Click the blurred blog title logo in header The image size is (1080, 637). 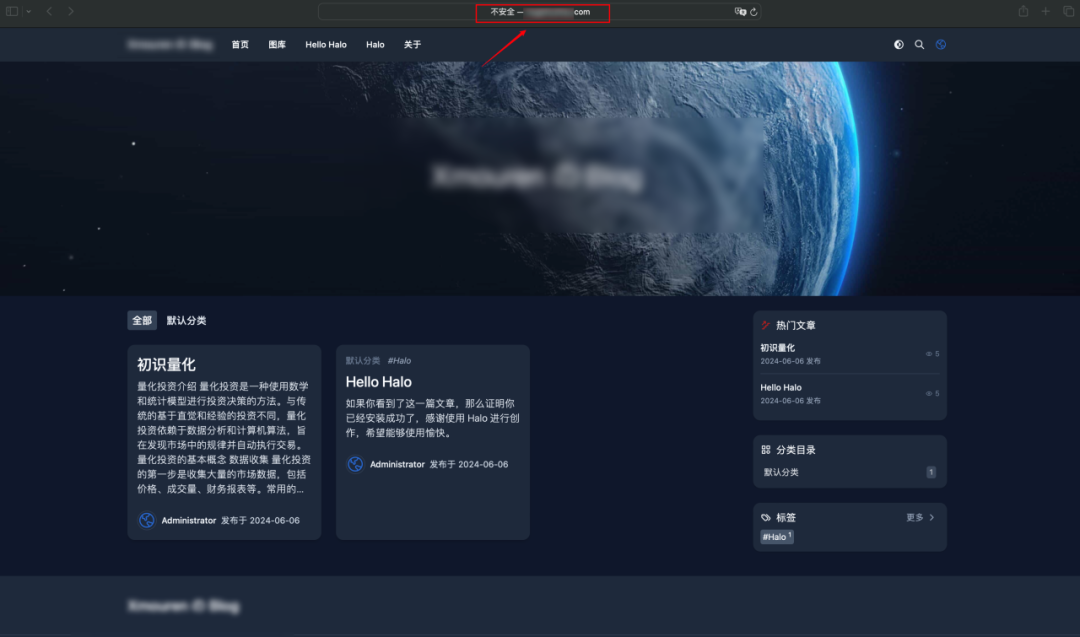(x=170, y=45)
